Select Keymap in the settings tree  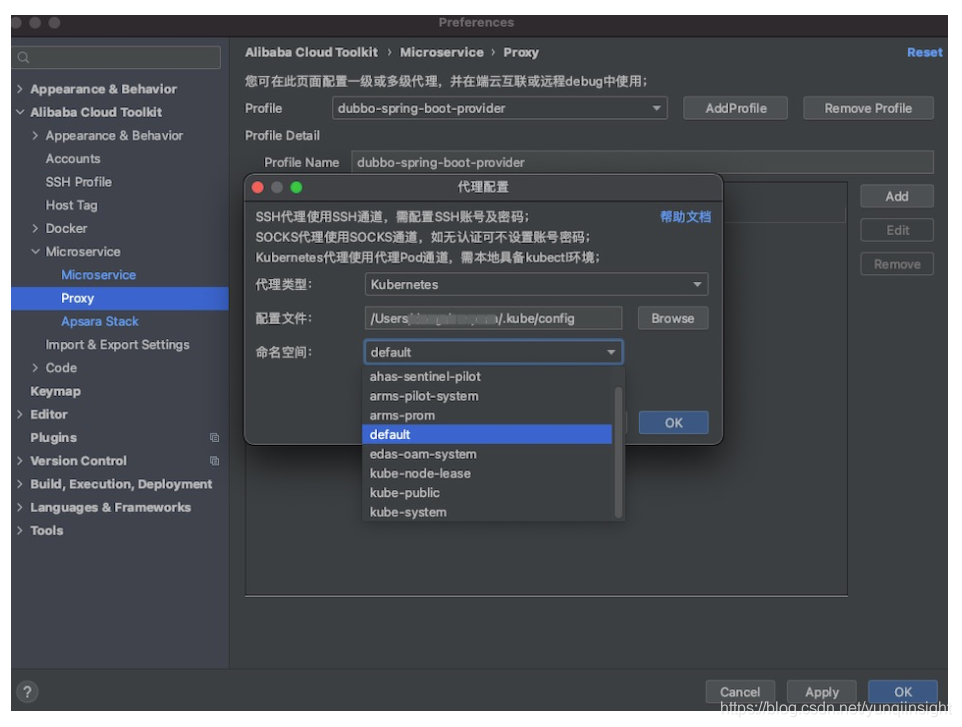(55, 391)
